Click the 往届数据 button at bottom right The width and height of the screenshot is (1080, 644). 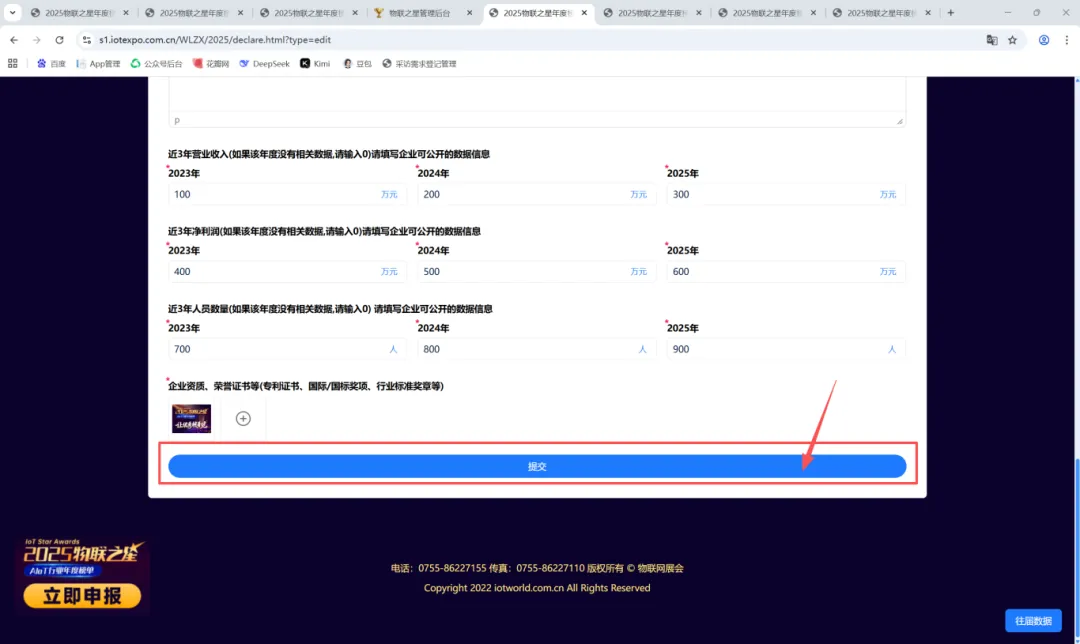coord(1034,621)
